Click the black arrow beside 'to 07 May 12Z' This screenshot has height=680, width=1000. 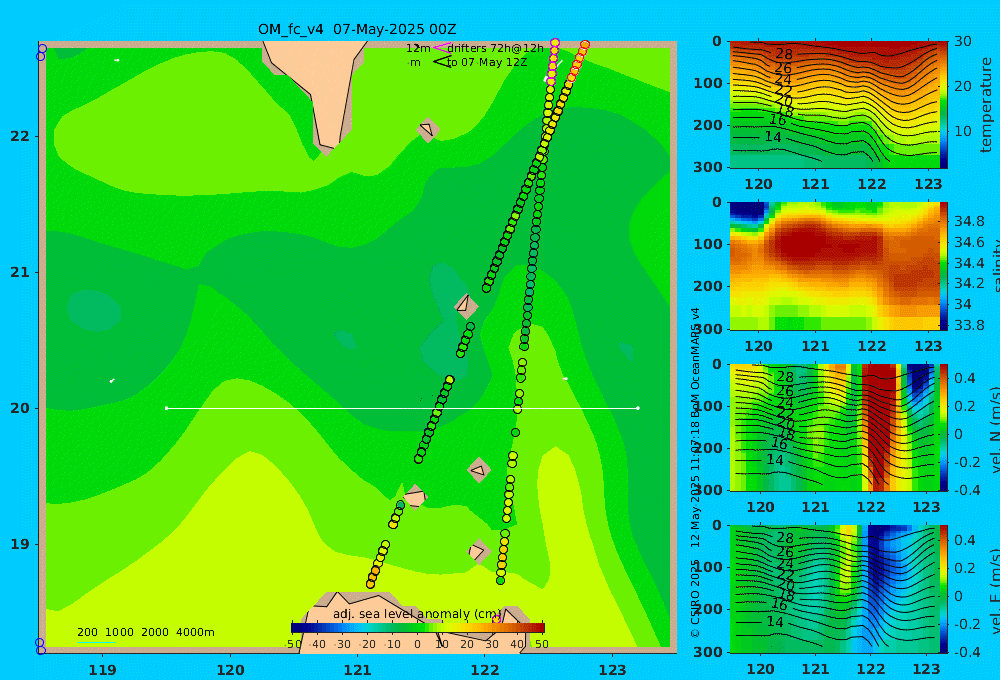click(x=442, y=62)
